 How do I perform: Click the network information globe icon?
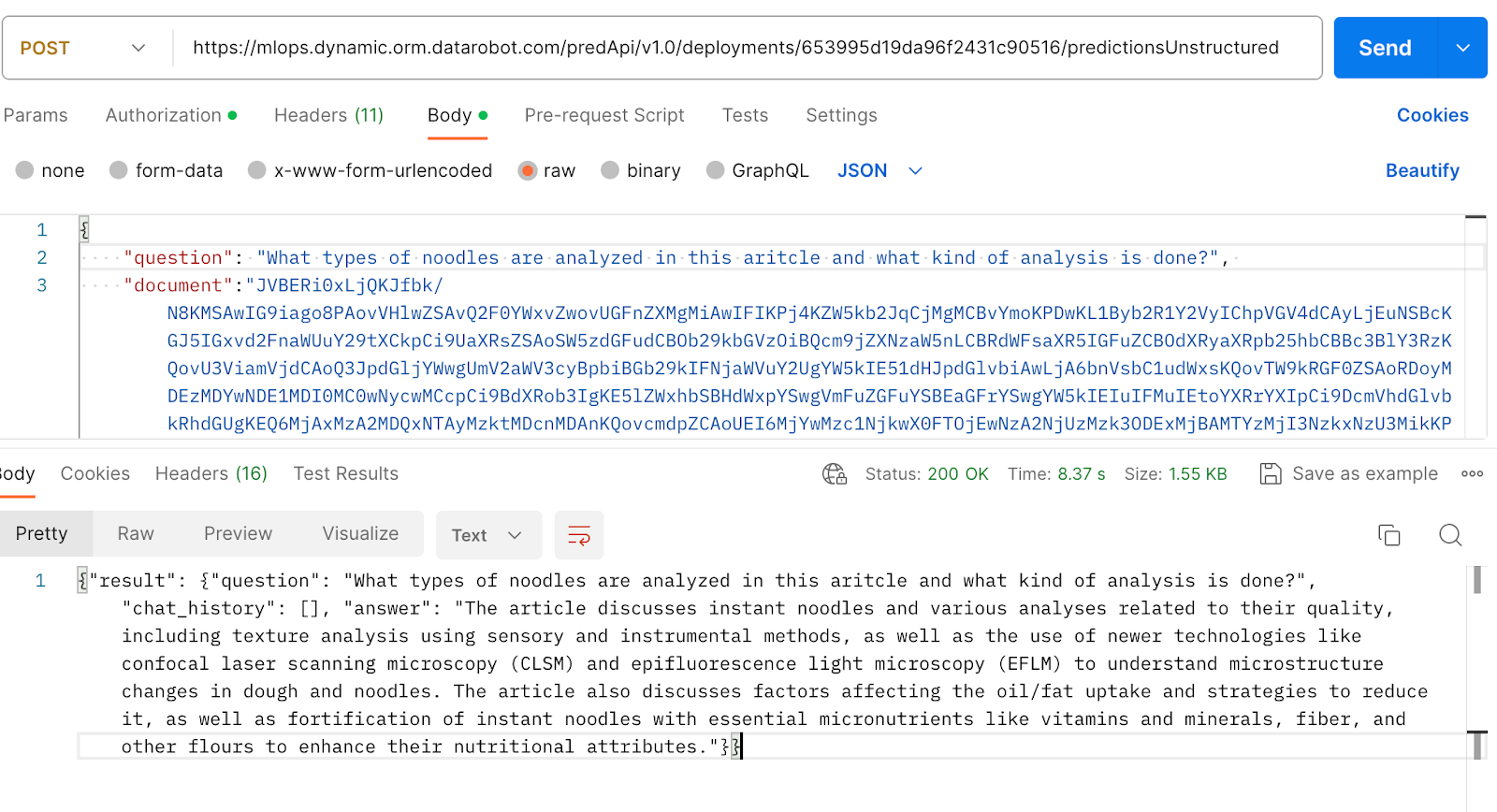834,473
